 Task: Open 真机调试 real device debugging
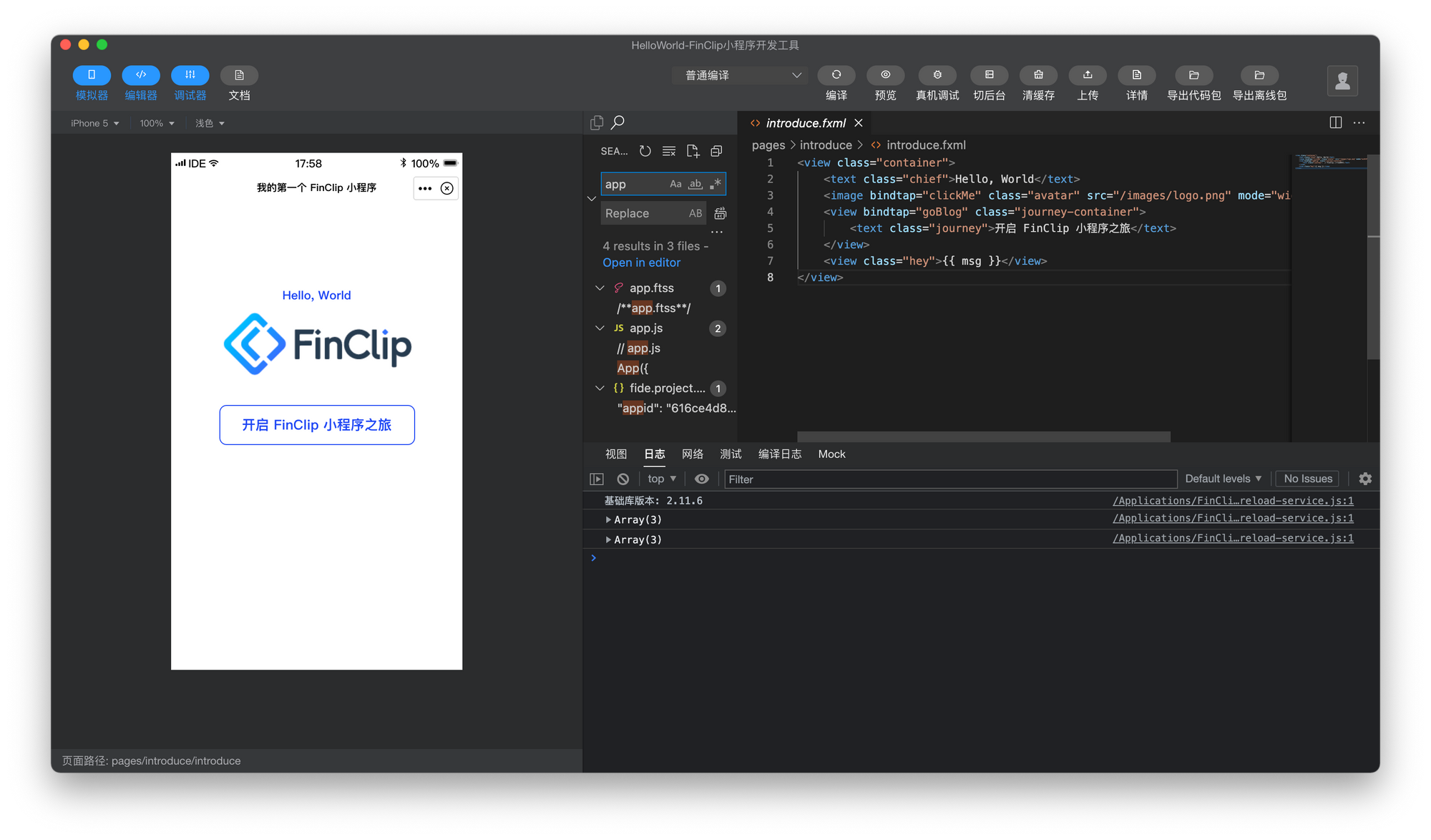(937, 75)
